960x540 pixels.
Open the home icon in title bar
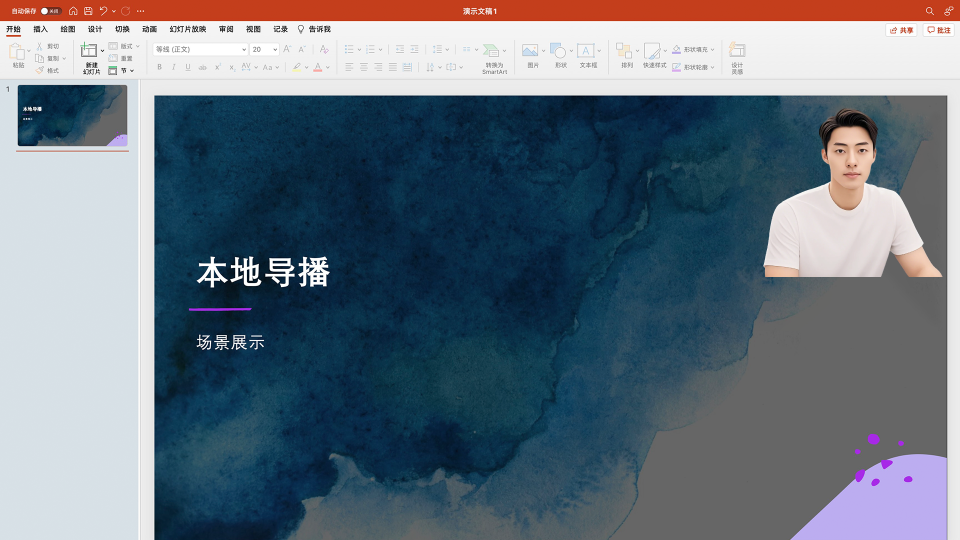coord(73,11)
